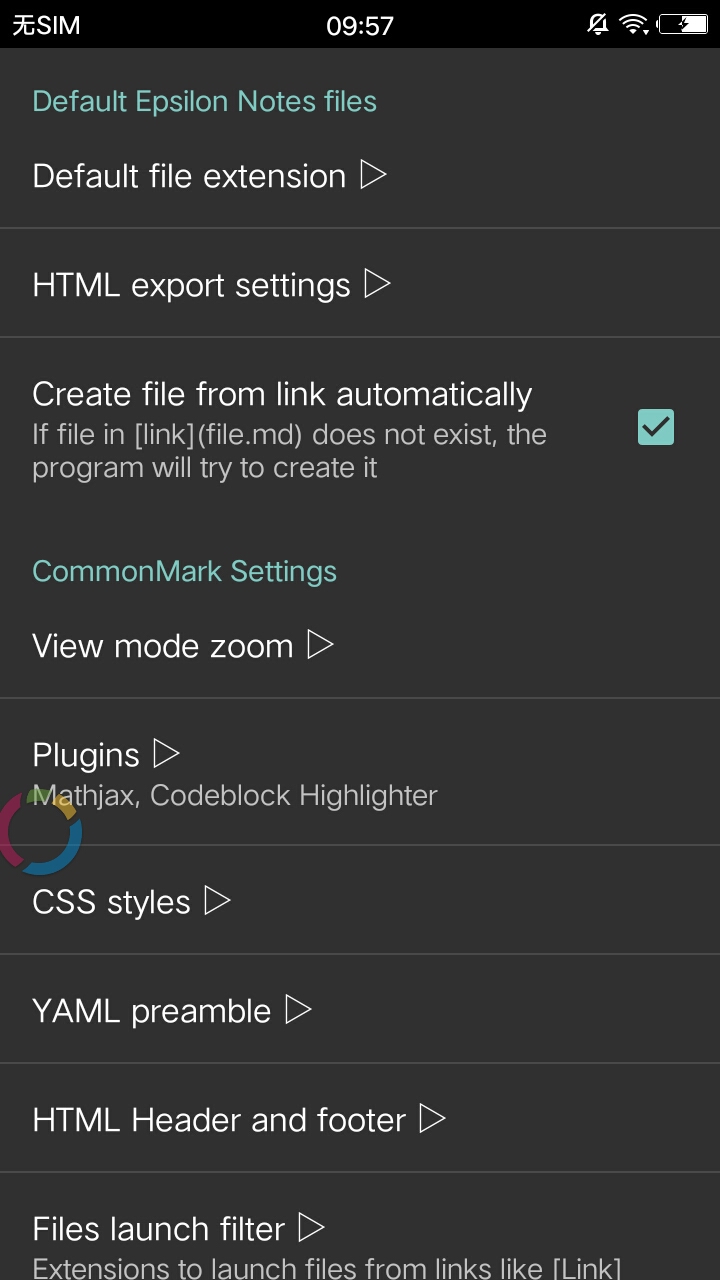The image size is (720, 1280).
Task: Select the YAML preamble menu item
Action: pyautogui.click(x=360, y=1009)
